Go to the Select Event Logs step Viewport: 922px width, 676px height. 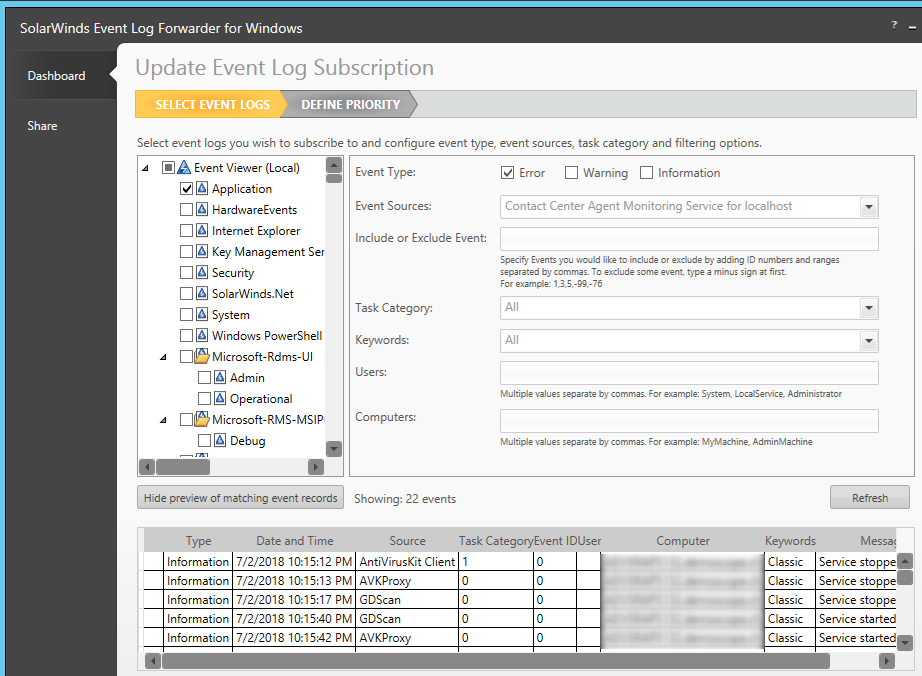point(212,105)
